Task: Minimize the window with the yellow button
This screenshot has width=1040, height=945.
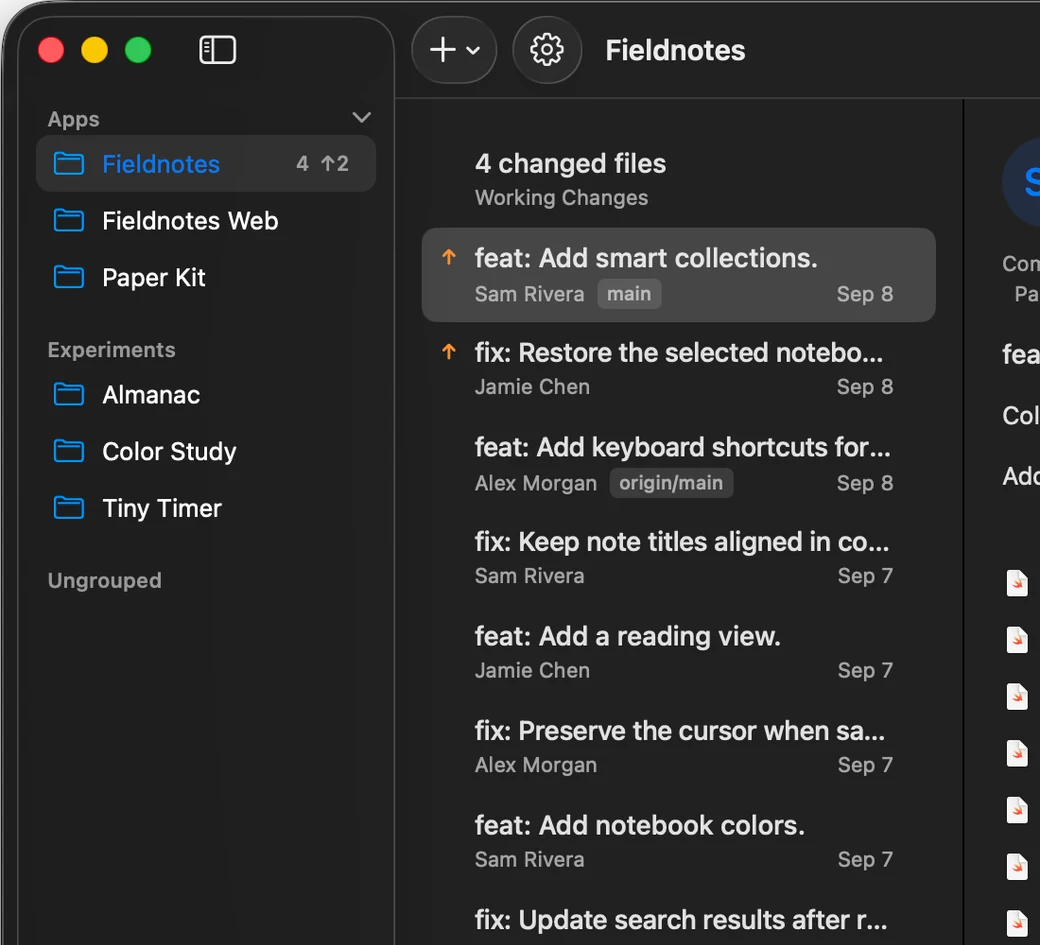Action: (94, 50)
